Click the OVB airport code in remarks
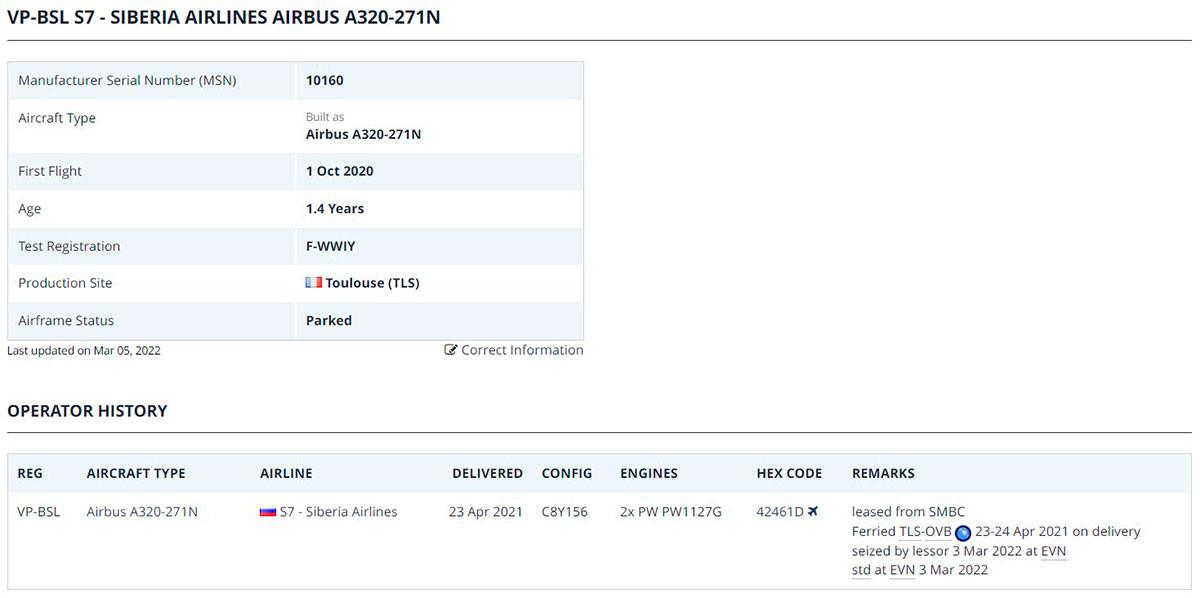This screenshot has width=1200, height=598. [x=939, y=532]
